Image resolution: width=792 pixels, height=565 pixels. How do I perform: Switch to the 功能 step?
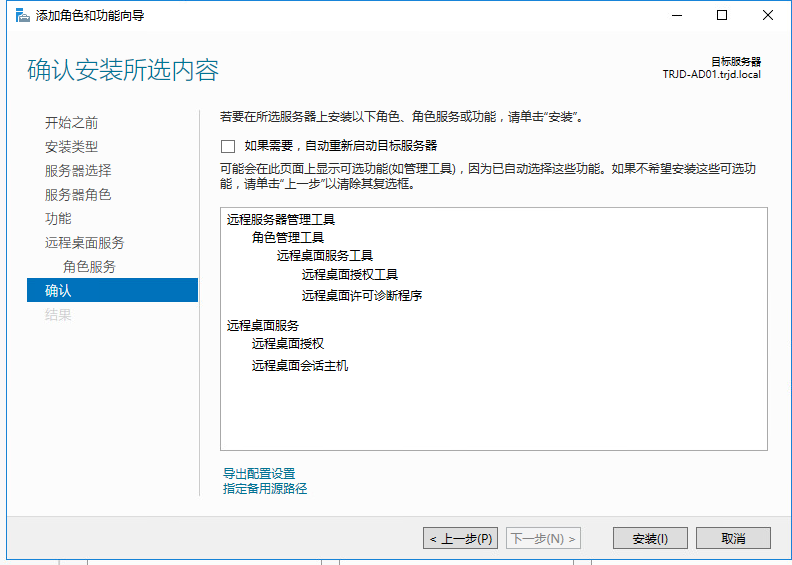point(58,219)
